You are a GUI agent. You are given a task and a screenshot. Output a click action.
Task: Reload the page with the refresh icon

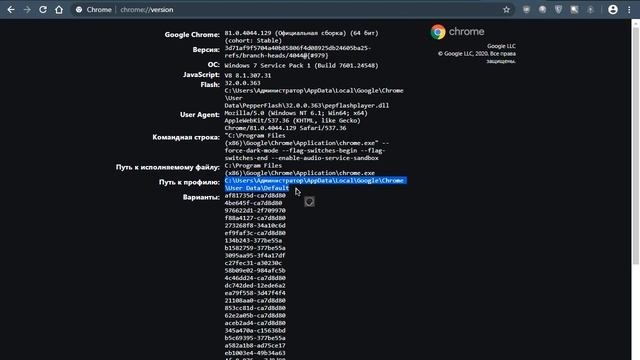43,9
